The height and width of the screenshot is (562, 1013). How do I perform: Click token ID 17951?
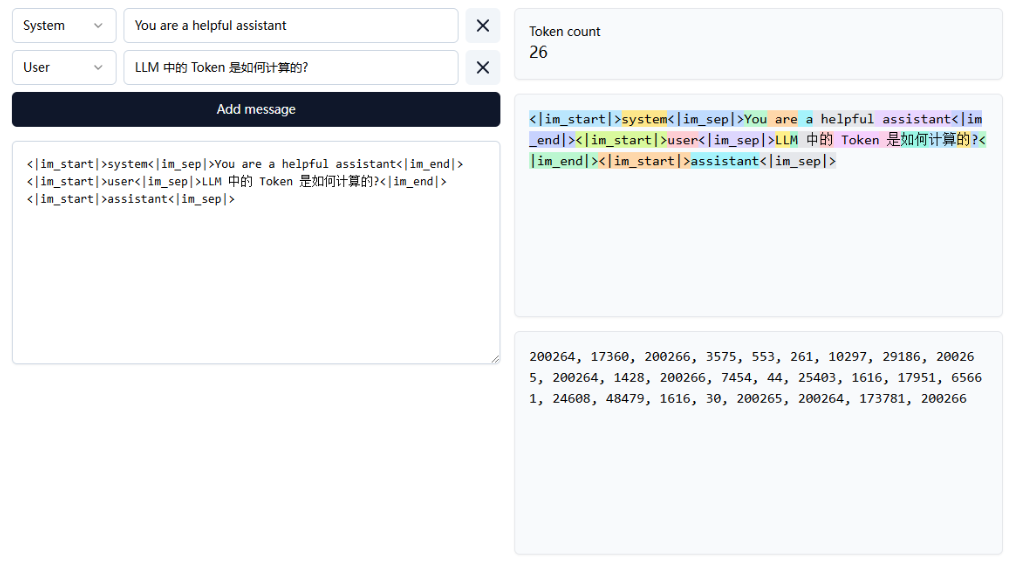[x=916, y=378]
